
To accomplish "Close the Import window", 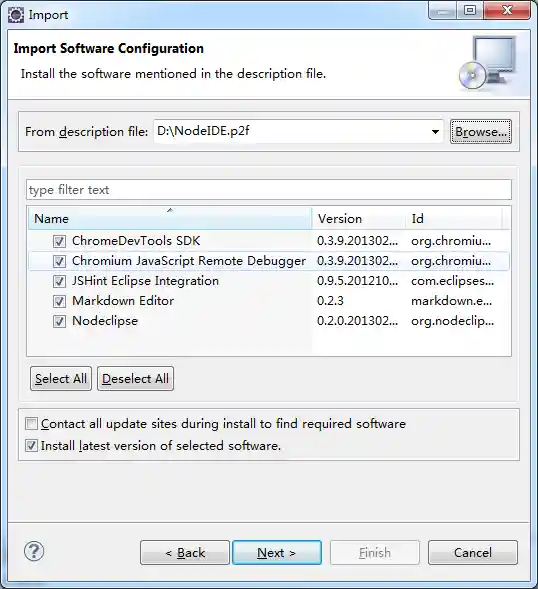I will [507, 10].
